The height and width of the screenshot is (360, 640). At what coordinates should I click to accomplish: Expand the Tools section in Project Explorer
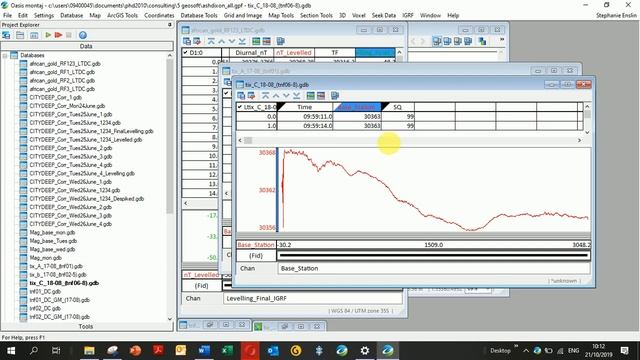(x=87, y=327)
